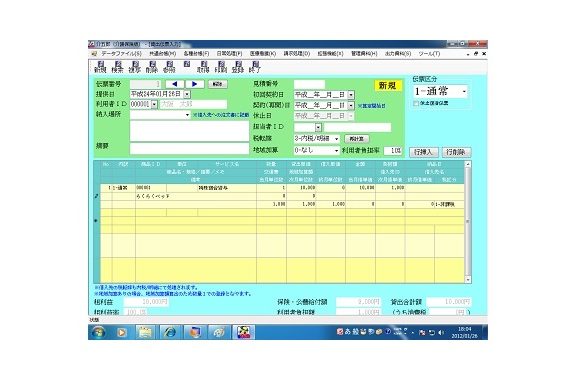Viewport: 575px width, 380px height.
Task: Open the 提供日 date dropdown
Action: coord(187,94)
